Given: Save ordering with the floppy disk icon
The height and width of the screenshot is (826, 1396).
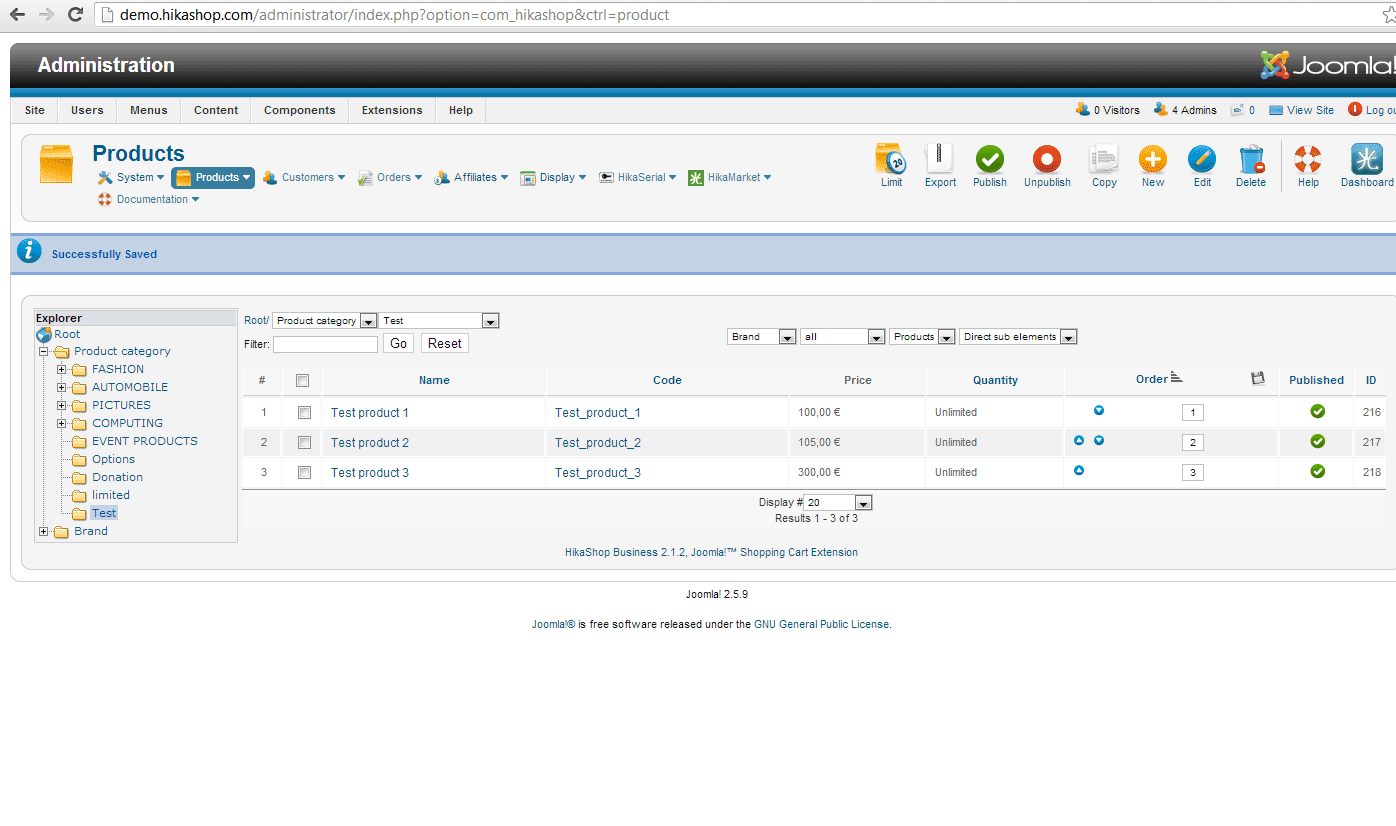Looking at the screenshot, I should pos(1258,378).
